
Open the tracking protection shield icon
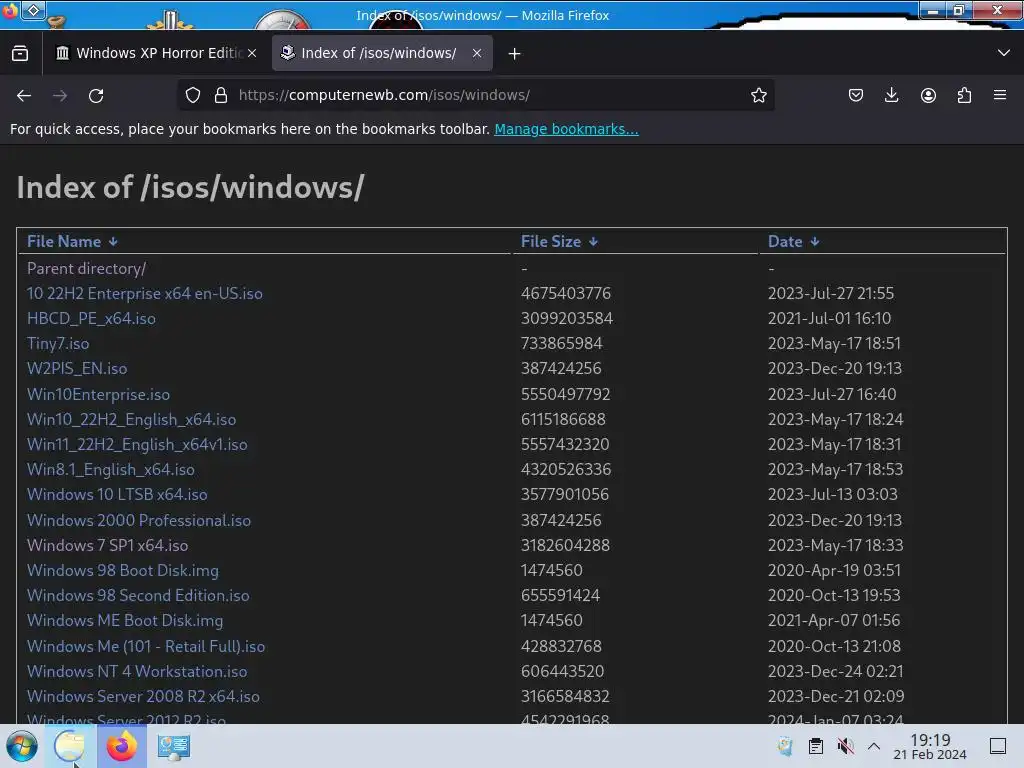193,95
